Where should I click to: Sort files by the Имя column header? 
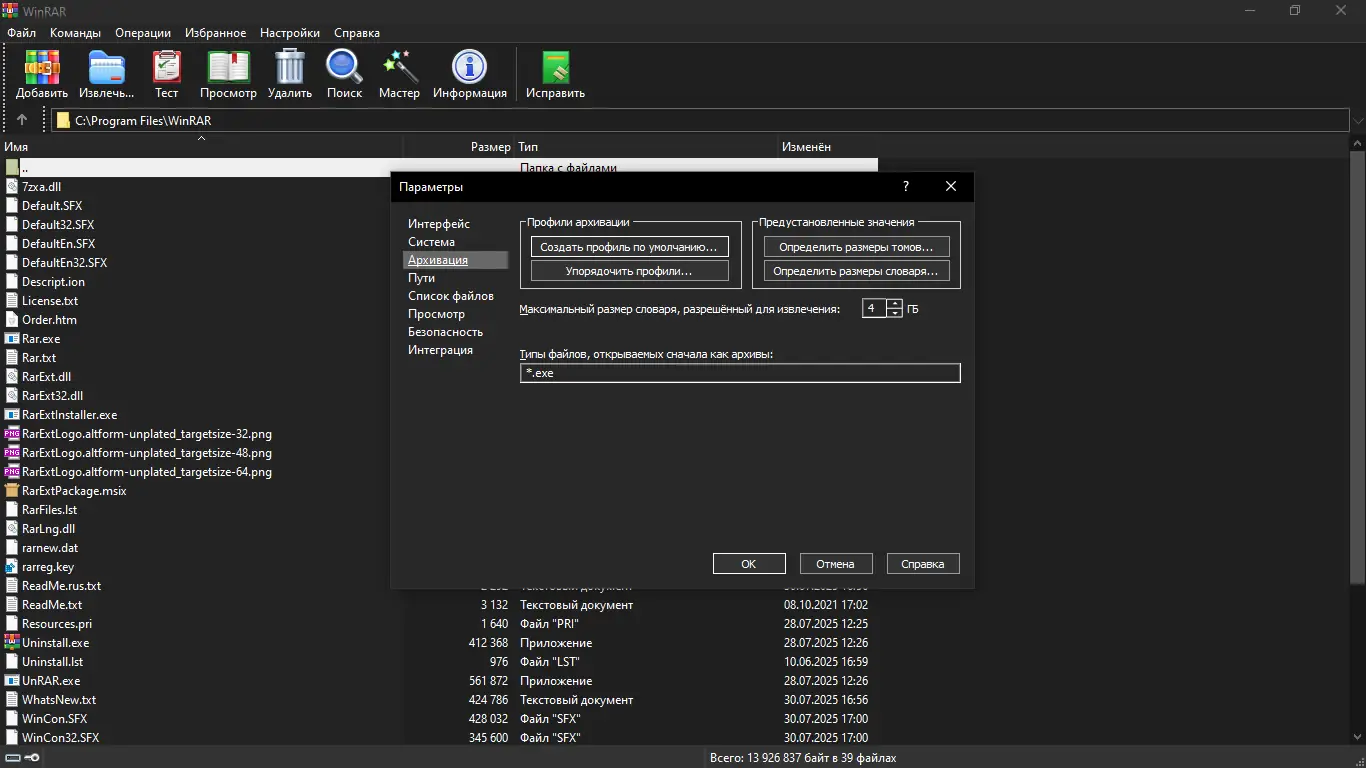pos(201,147)
